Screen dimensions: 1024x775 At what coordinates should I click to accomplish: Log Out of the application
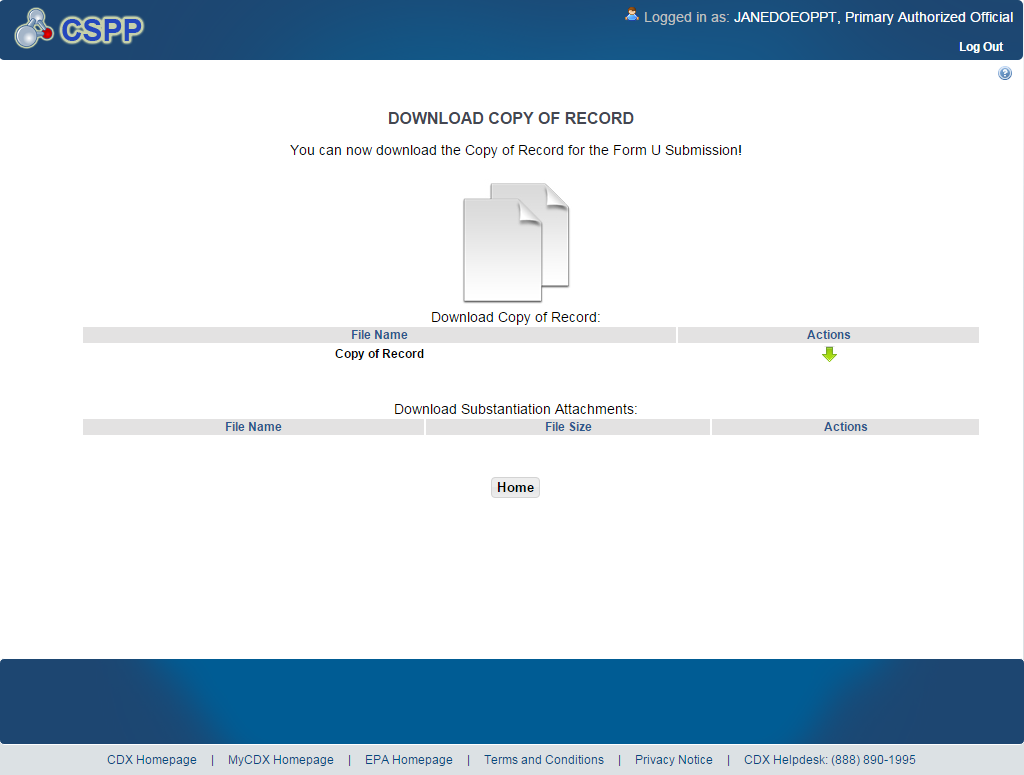click(980, 47)
